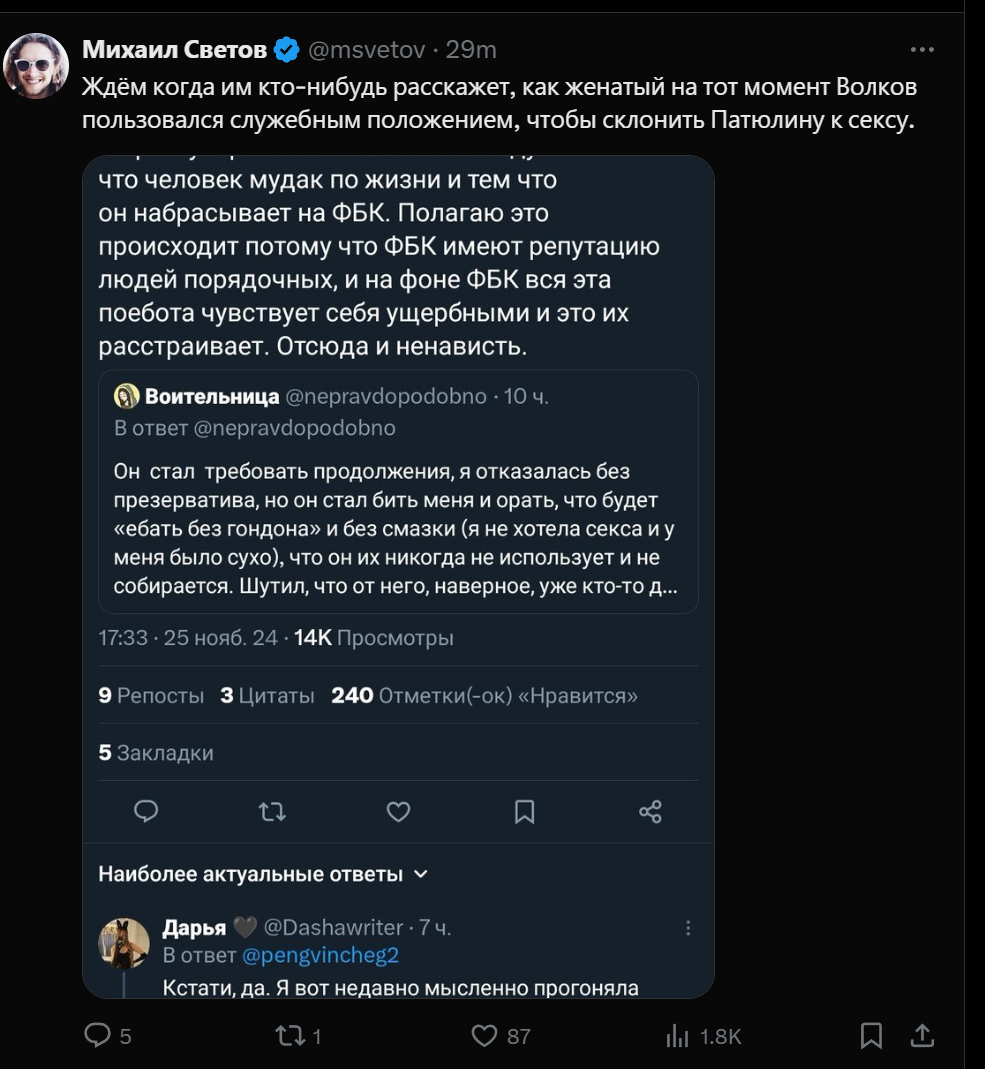Open Михаил Светов's profile avatar
This screenshot has width=985, height=1069.
point(37,65)
